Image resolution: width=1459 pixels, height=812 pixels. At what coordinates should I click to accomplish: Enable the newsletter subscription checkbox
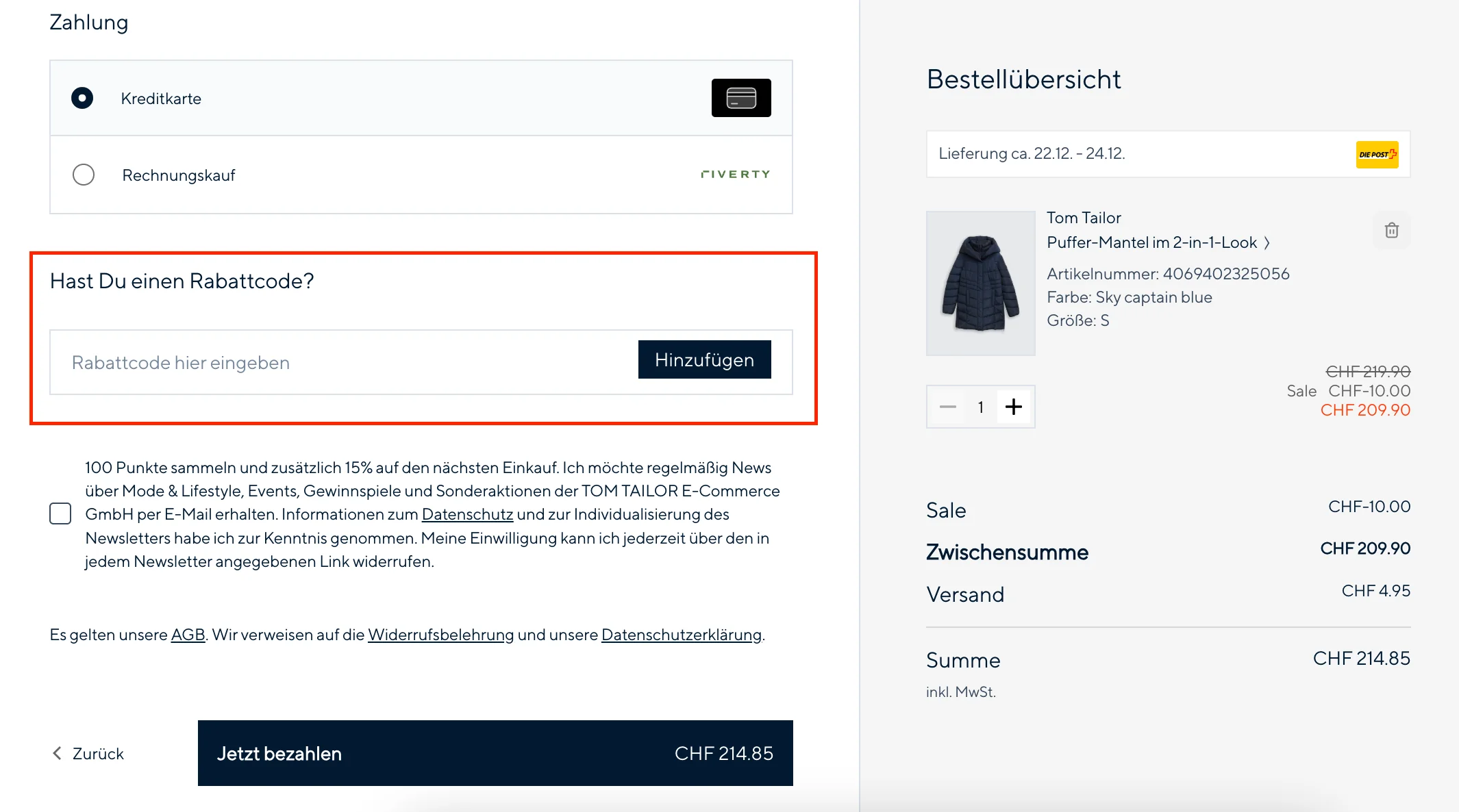60,513
